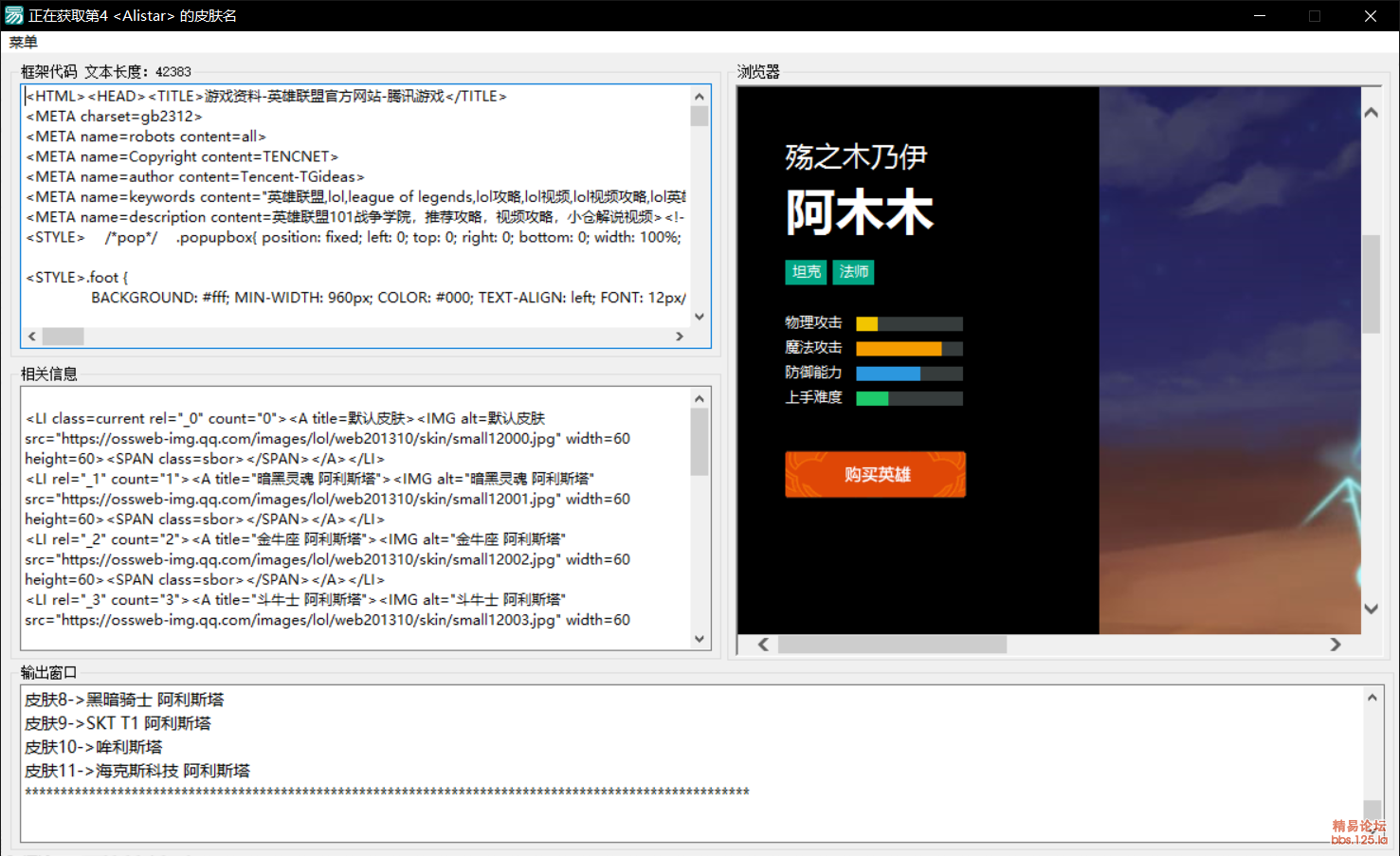Click the browser panel scroll up arrow
Screen dimensions: 1400x856
[1371, 112]
